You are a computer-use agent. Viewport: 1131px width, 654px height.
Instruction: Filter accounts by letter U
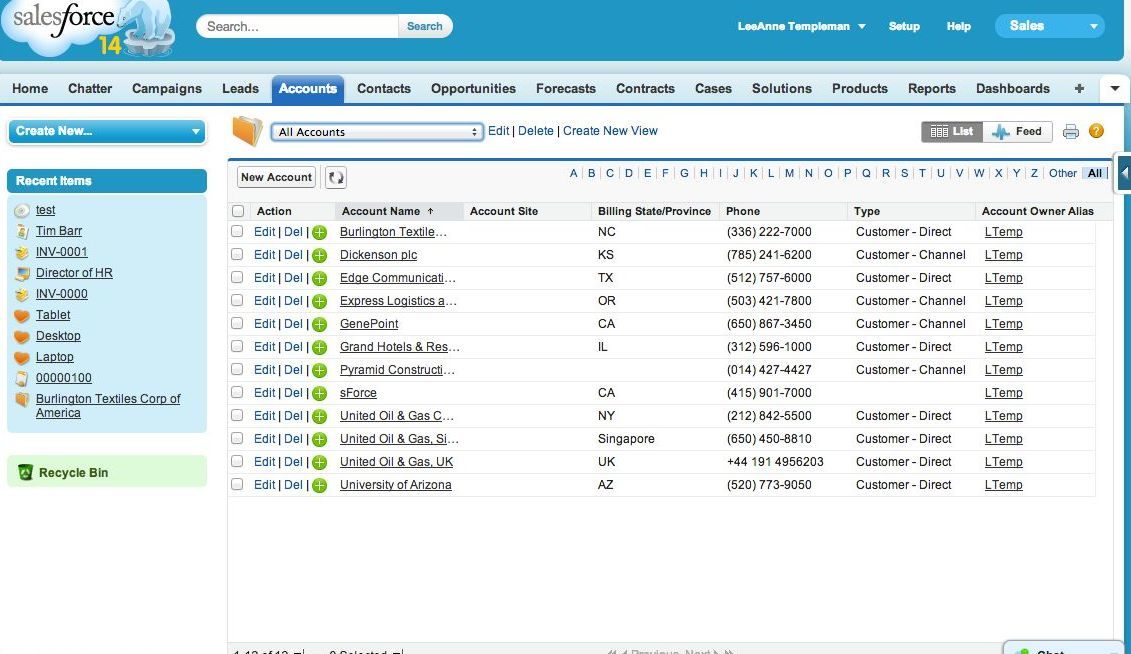point(941,173)
